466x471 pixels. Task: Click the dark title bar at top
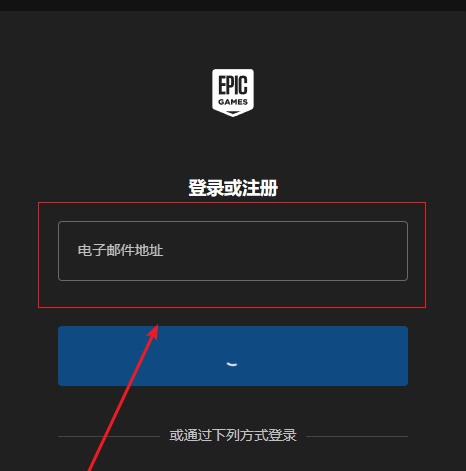(233, 5)
